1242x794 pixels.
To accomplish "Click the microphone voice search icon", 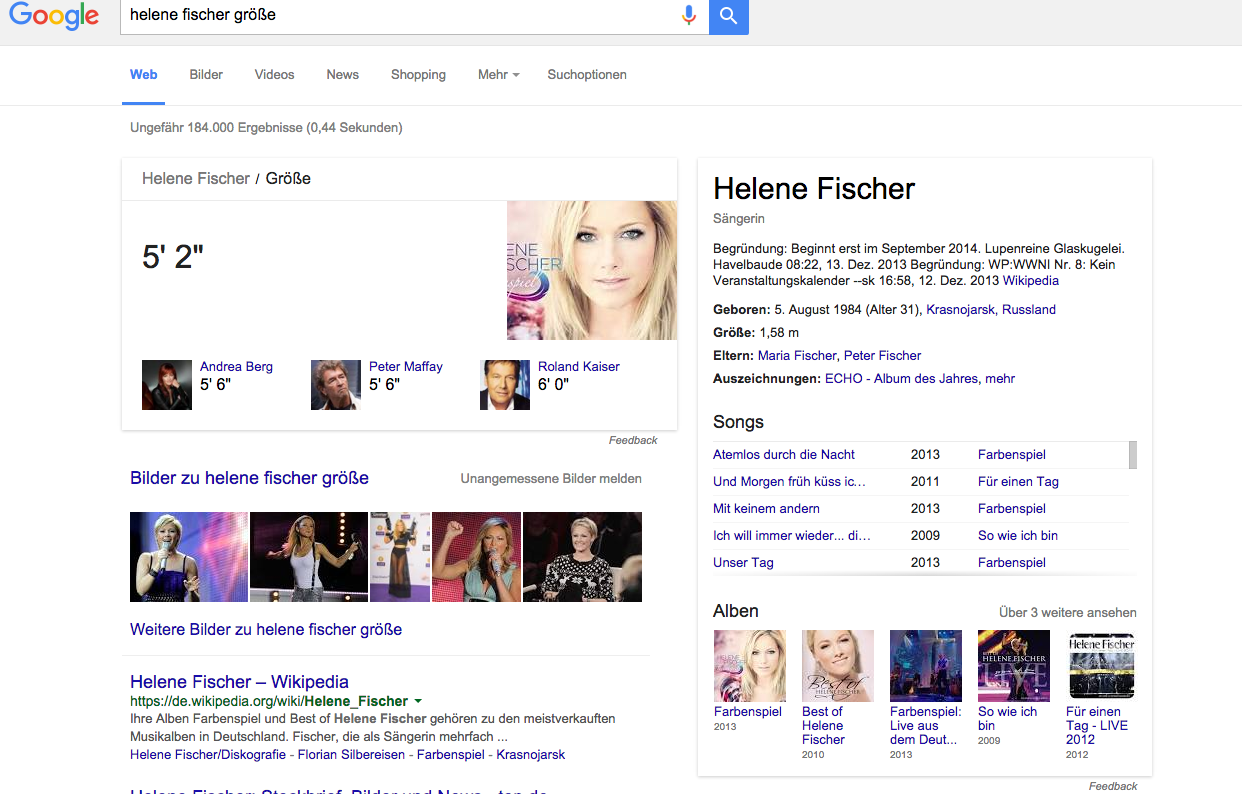I will click(688, 15).
